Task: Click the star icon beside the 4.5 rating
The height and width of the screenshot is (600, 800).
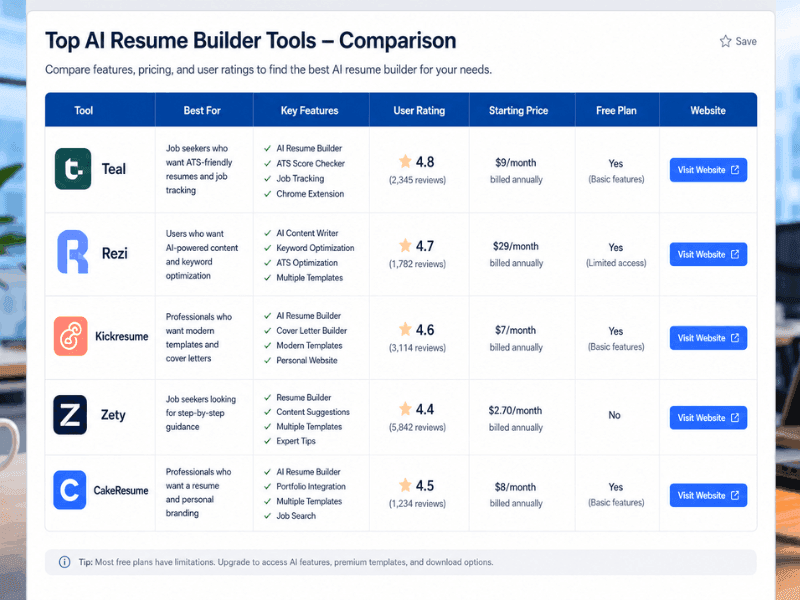Action: 405,485
